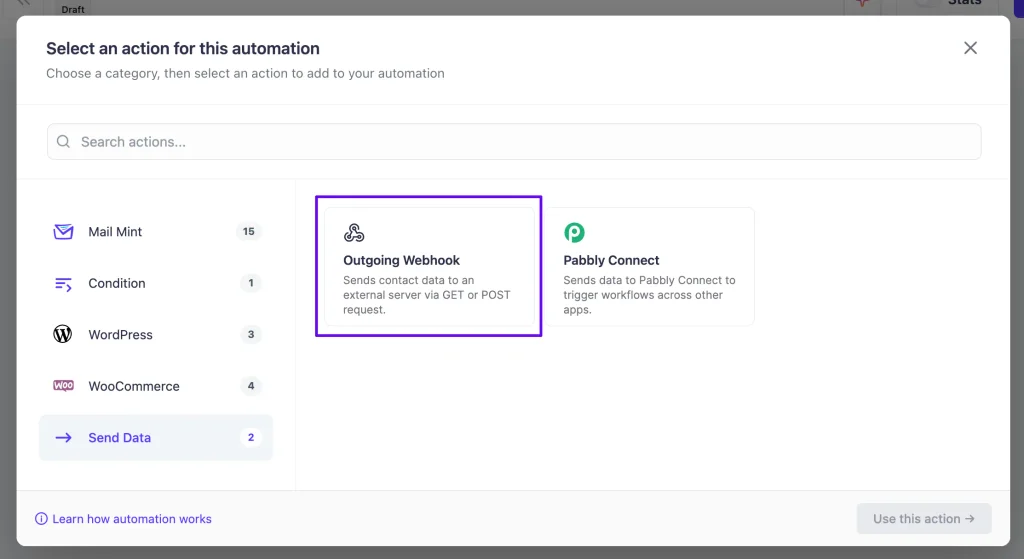Open the WordPress category

pyautogui.click(x=156, y=334)
